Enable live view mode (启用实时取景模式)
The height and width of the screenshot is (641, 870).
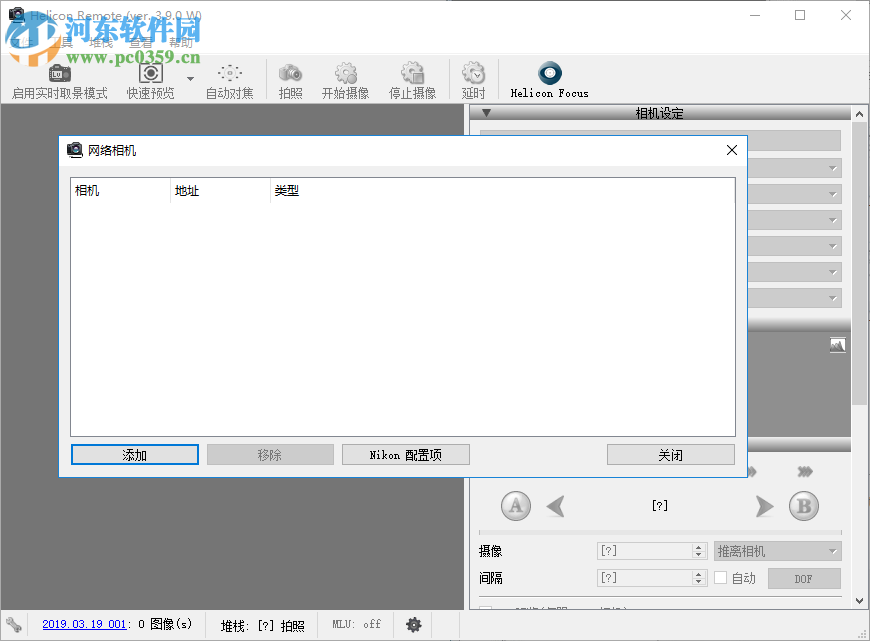58,80
